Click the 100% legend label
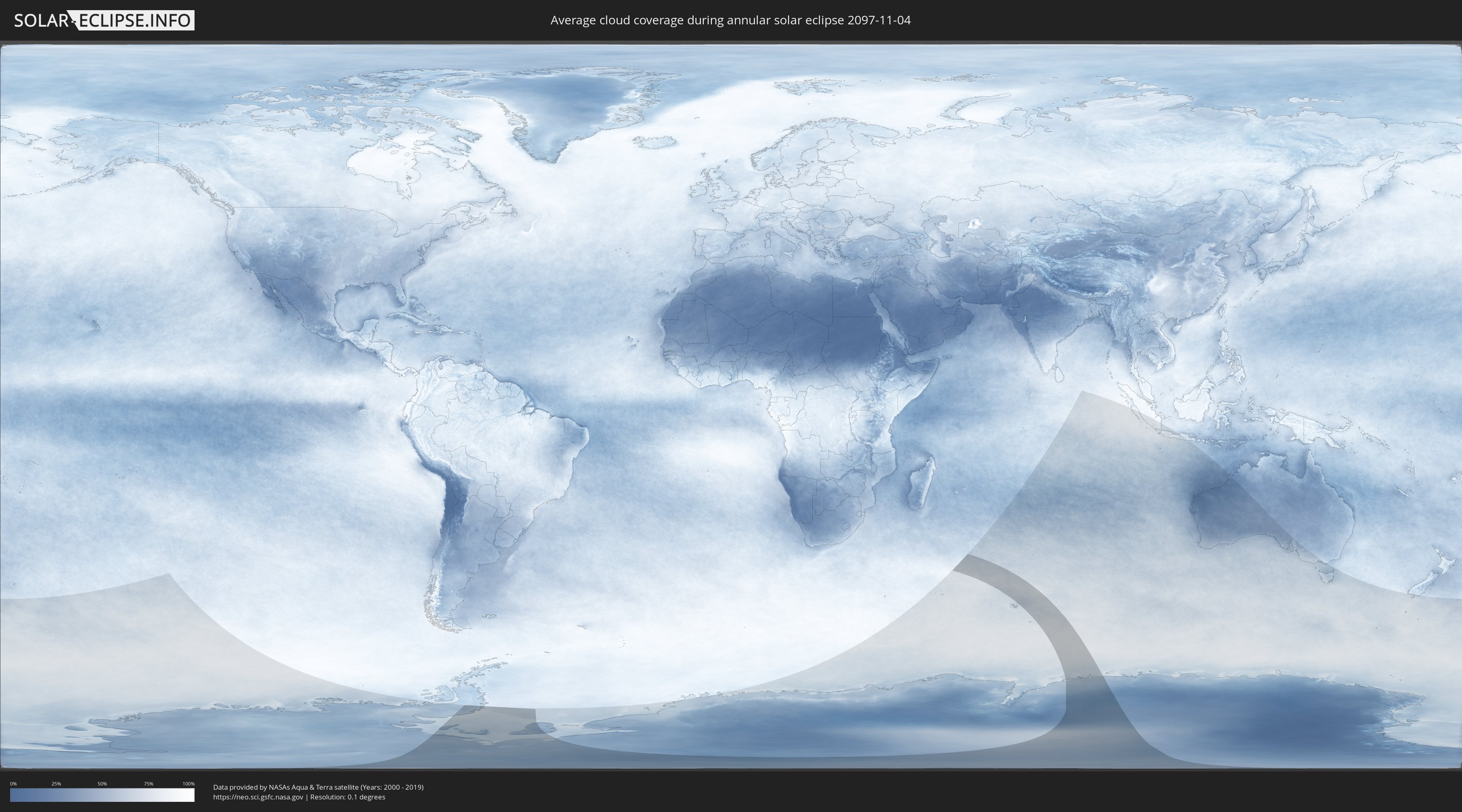 (x=188, y=784)
